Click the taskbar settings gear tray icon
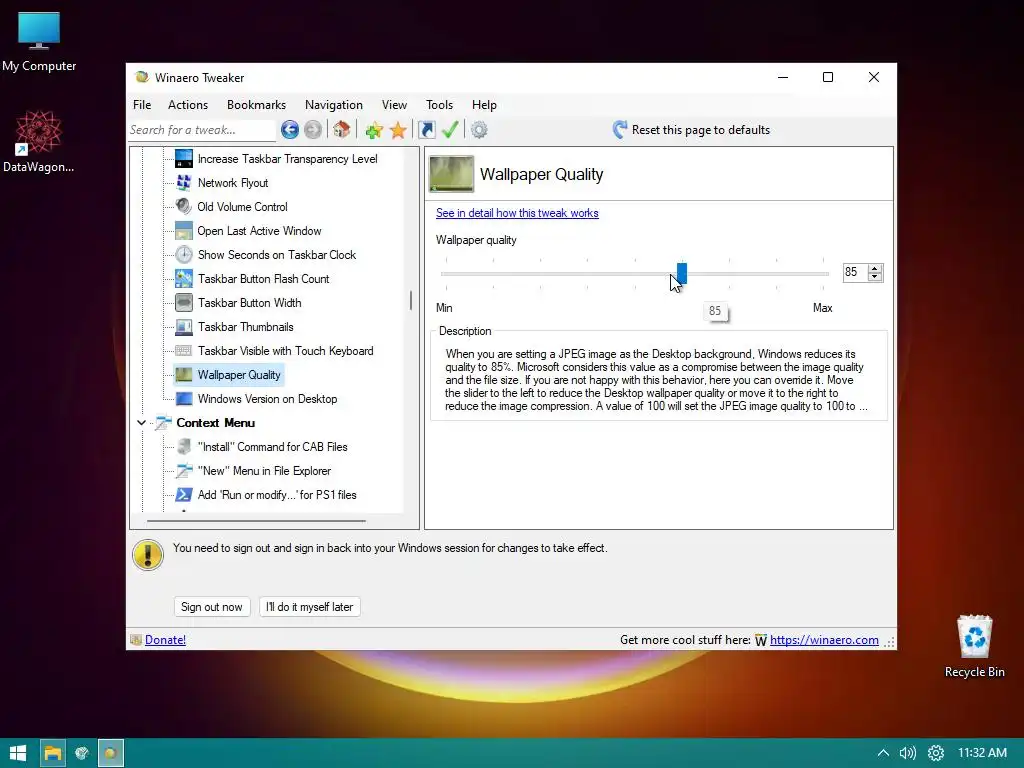 (936, 753)
